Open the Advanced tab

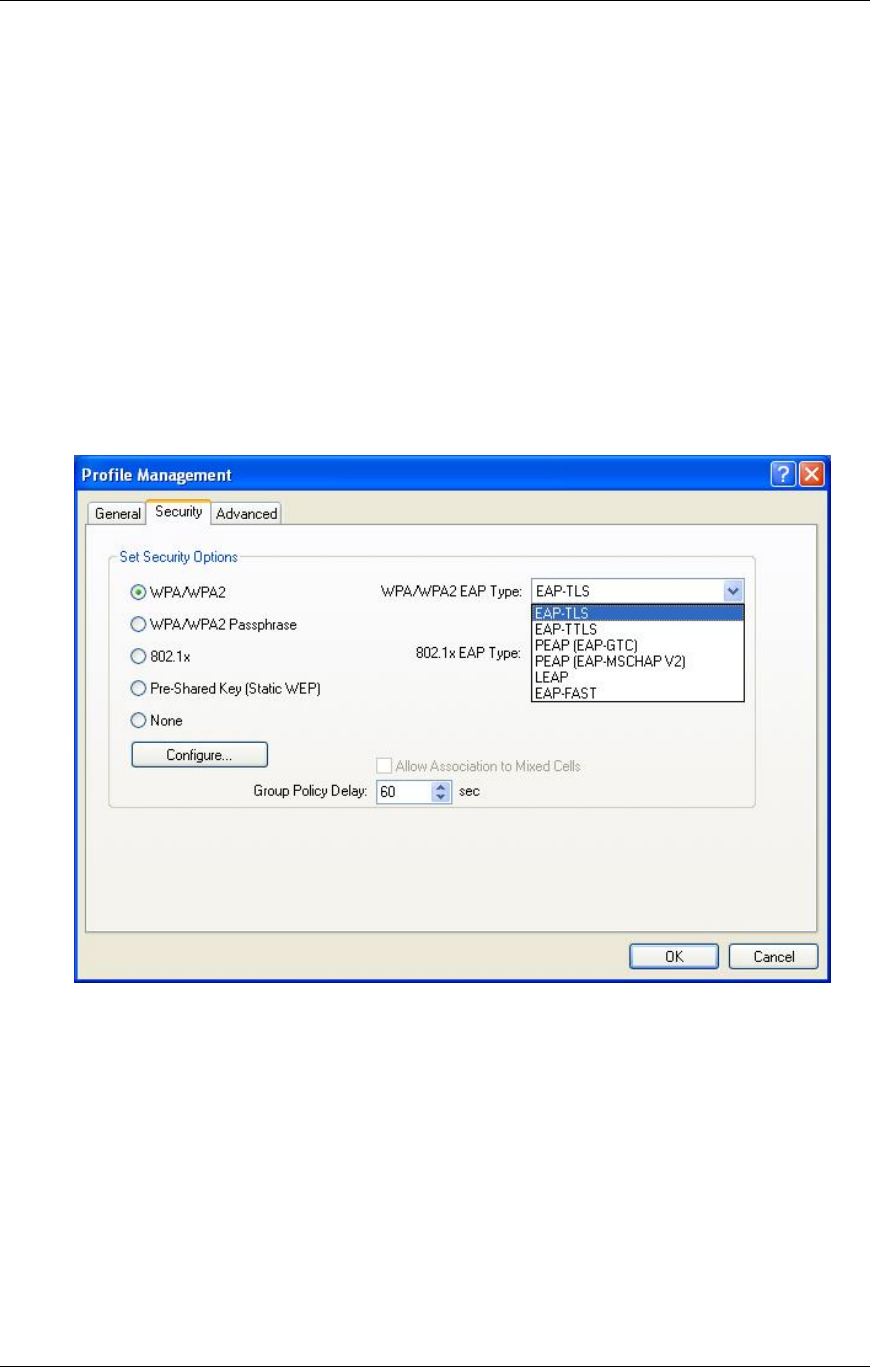tap(246, 513)
